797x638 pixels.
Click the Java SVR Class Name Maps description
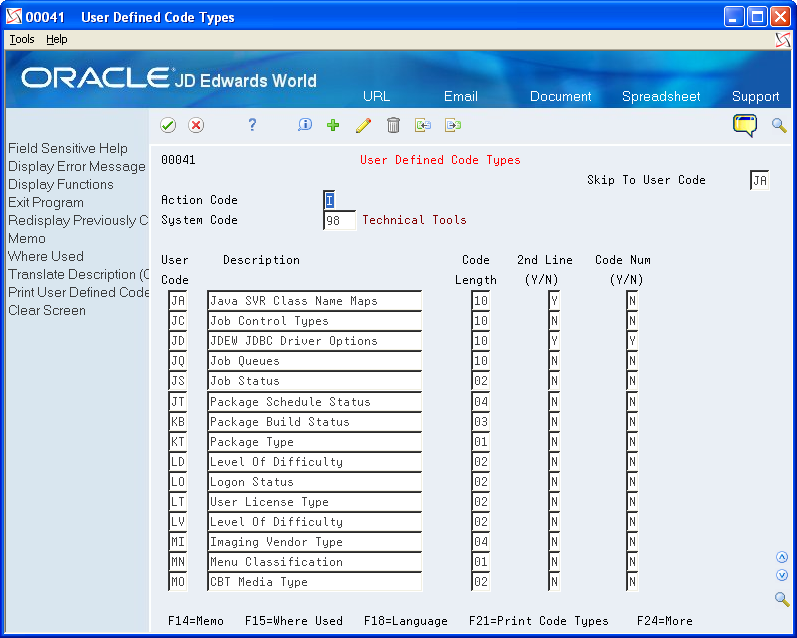[315, 300]
